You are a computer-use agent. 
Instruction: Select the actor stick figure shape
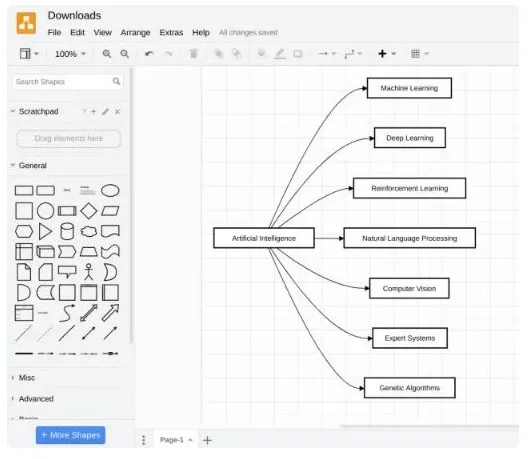89,272
